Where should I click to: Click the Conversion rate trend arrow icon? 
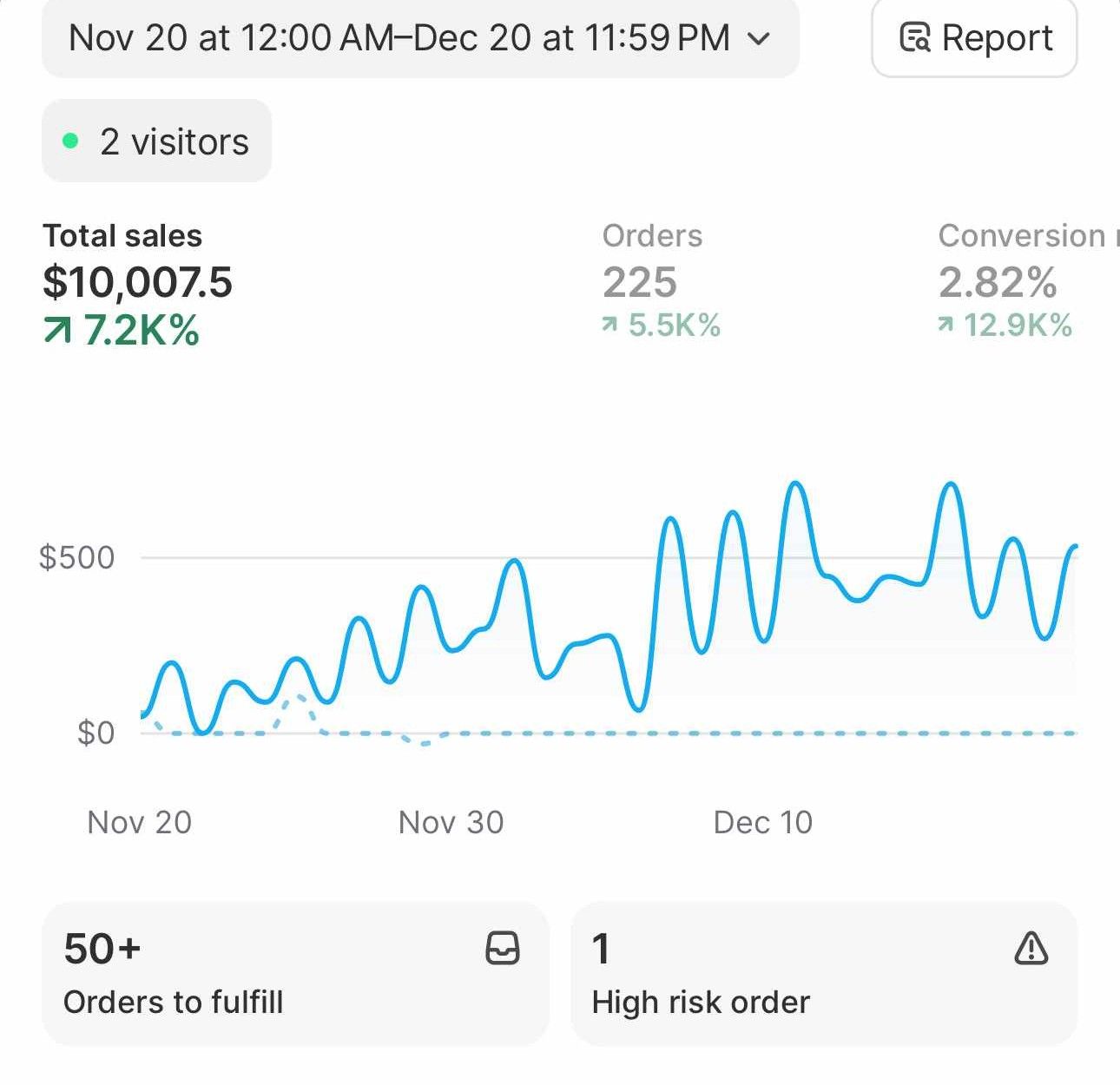[945, 326]
